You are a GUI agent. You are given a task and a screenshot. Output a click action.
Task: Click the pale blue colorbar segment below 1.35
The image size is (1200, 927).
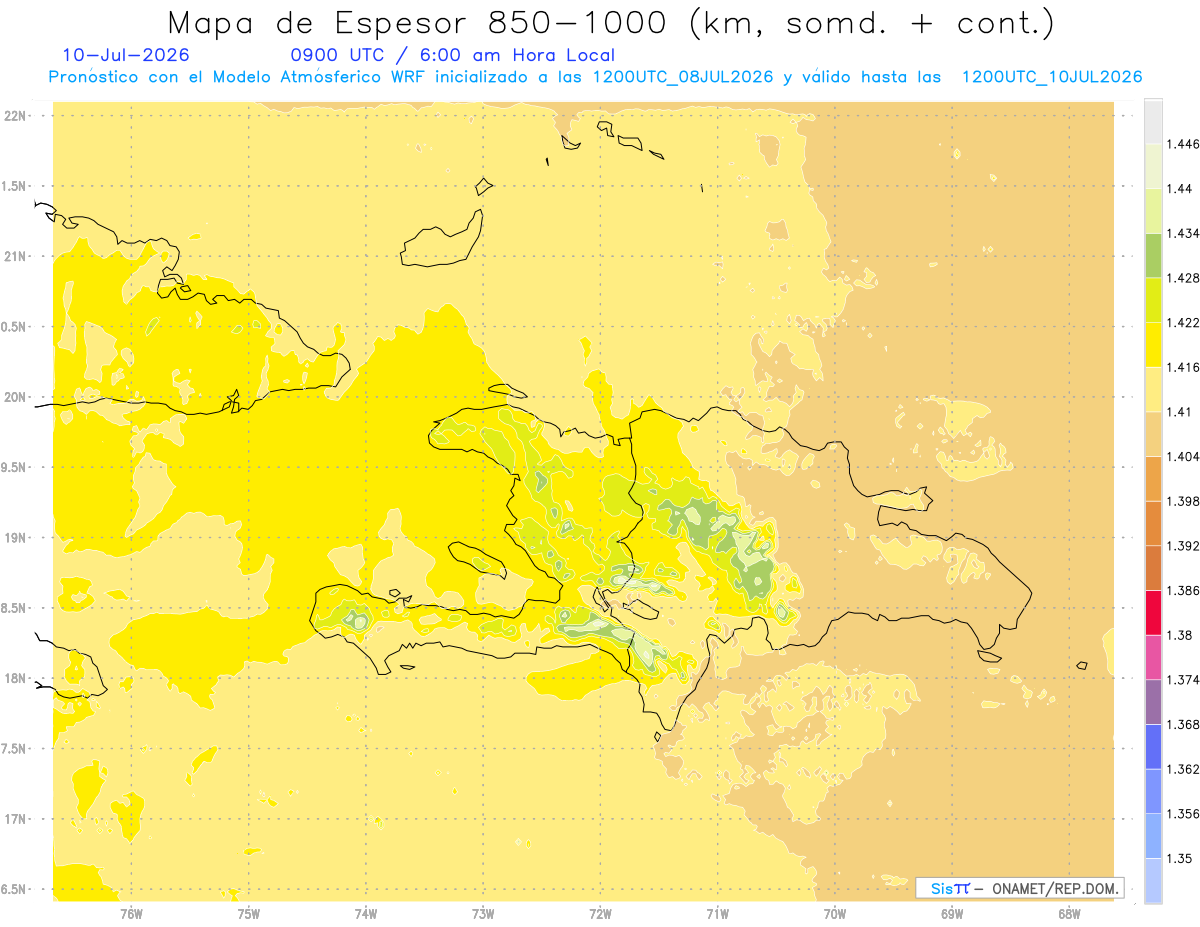(1153, 880)
